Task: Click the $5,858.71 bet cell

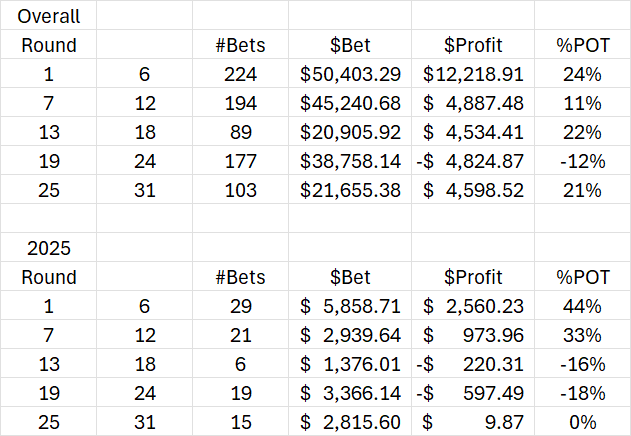Action: [350, 306]
